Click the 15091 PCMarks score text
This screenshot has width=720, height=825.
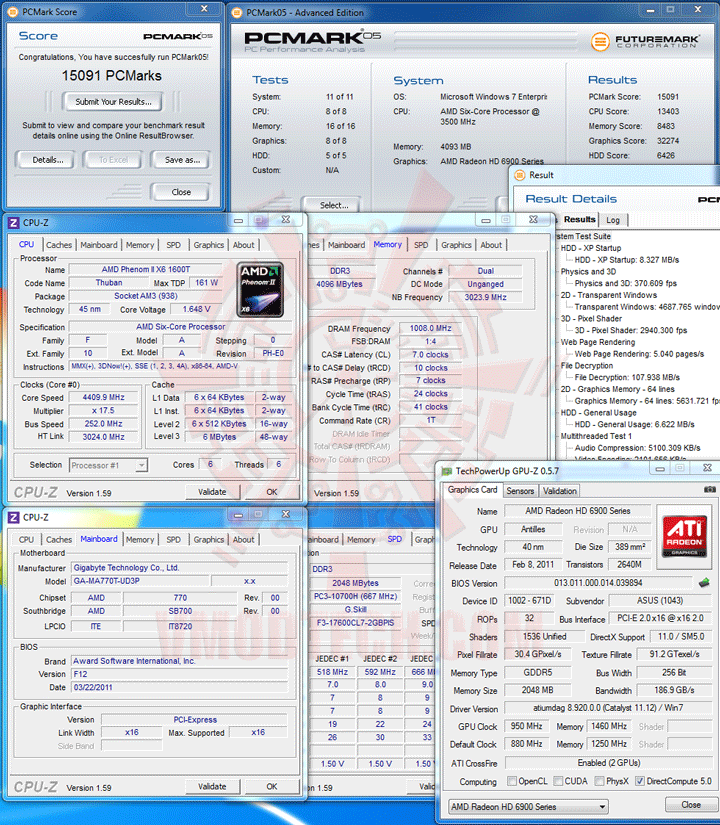(x=112, y=76)
